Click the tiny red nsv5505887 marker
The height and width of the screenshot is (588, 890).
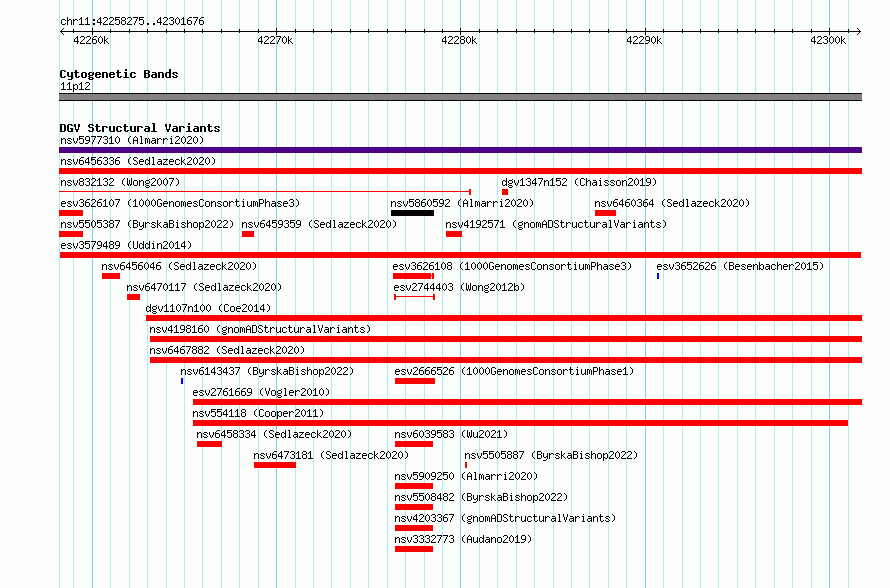pos(466,465)
